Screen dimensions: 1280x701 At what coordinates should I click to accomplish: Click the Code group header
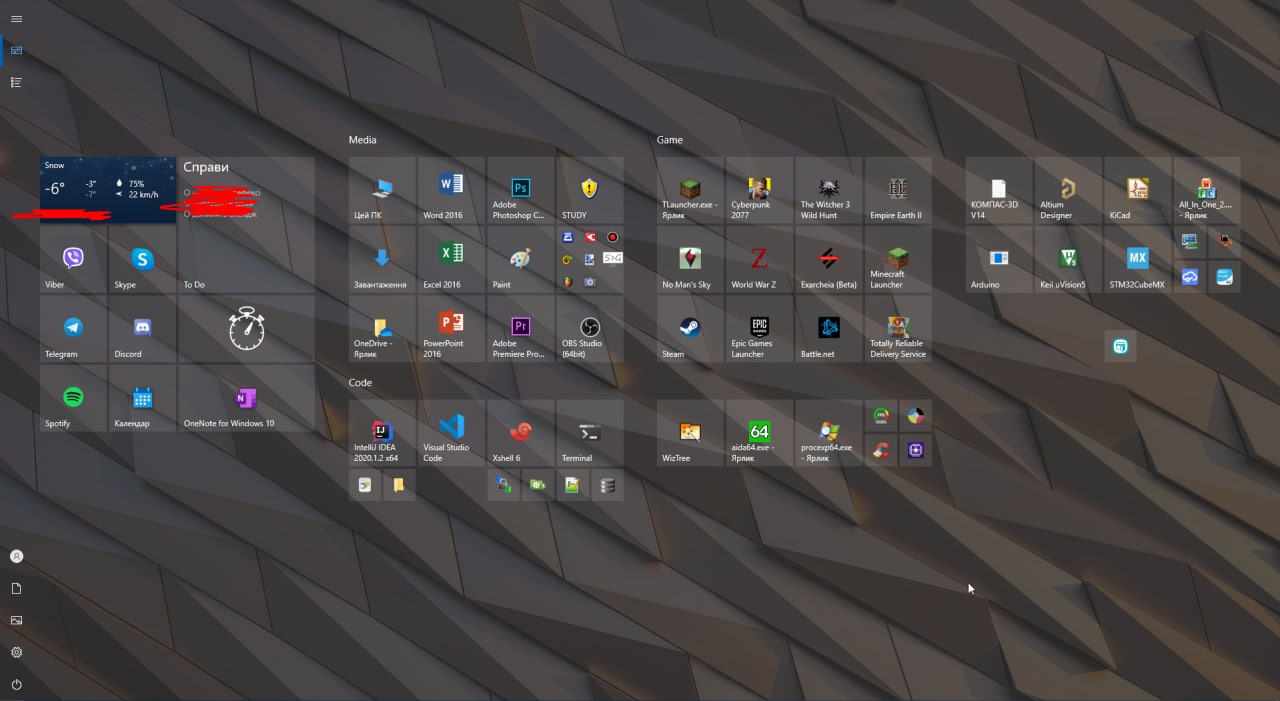(x=360, y=382)
